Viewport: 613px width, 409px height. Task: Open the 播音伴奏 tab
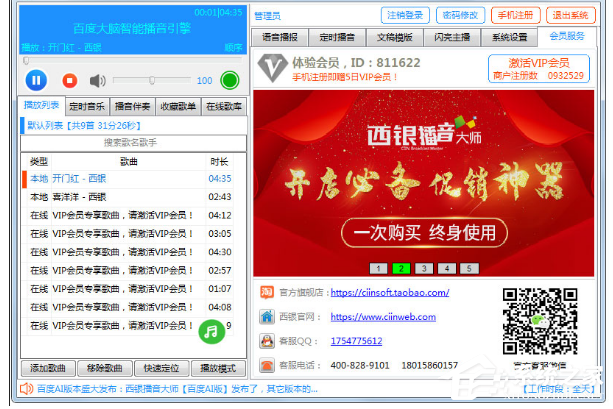tap(133, 106)
